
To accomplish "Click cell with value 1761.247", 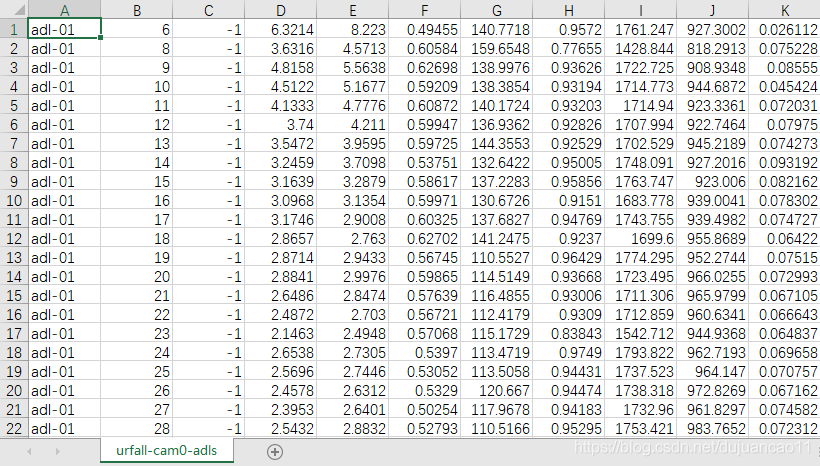I will pos(640,29).
